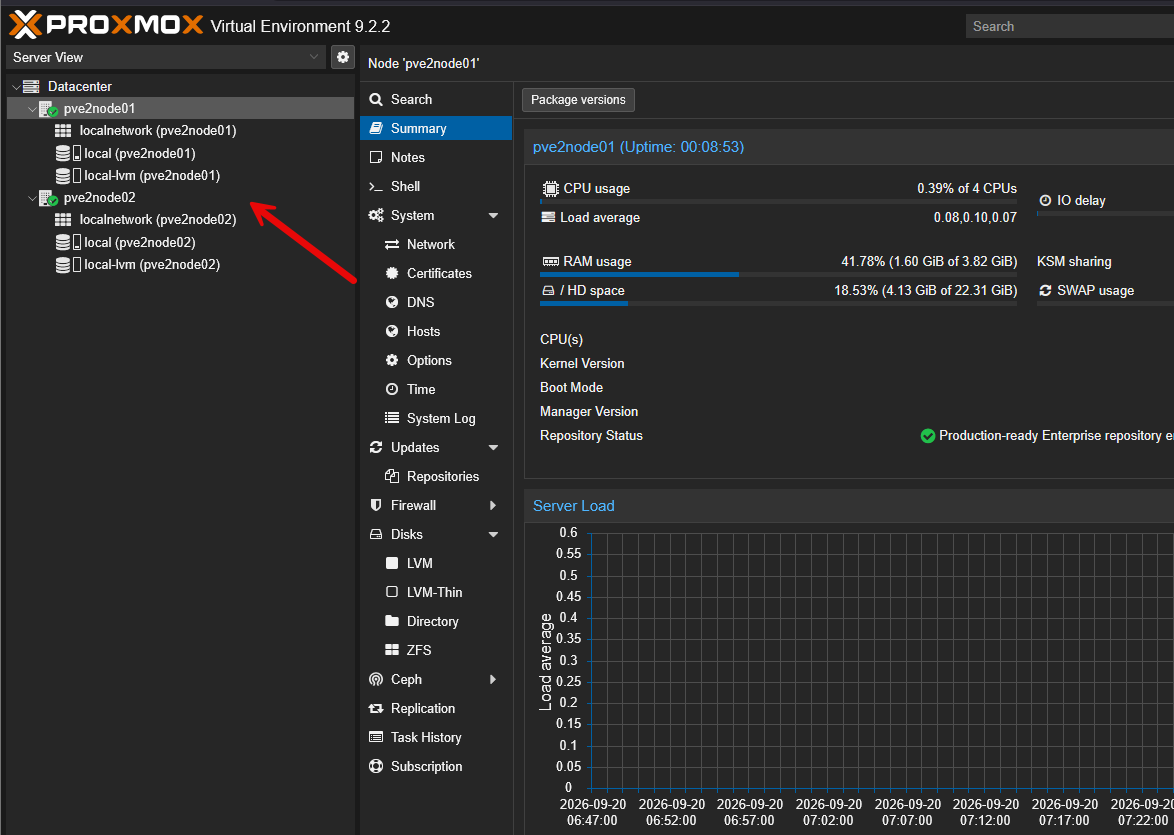Collapse the pve2node01 tree branch
The image size is (1174, 835).
[32, 109]
